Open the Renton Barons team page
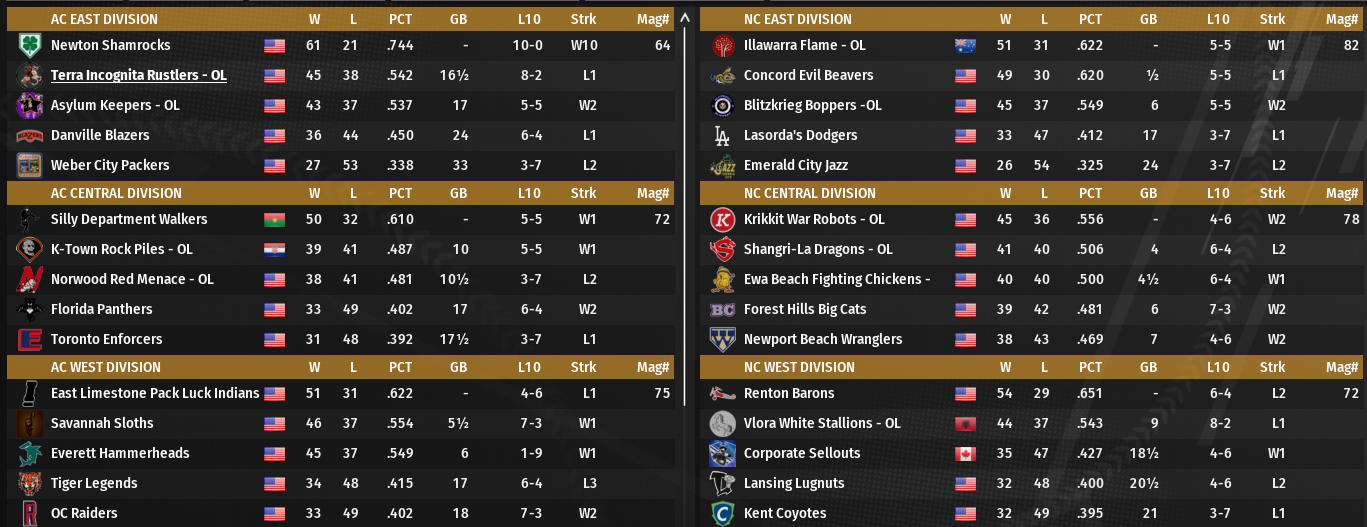 [x=788, y=393]
